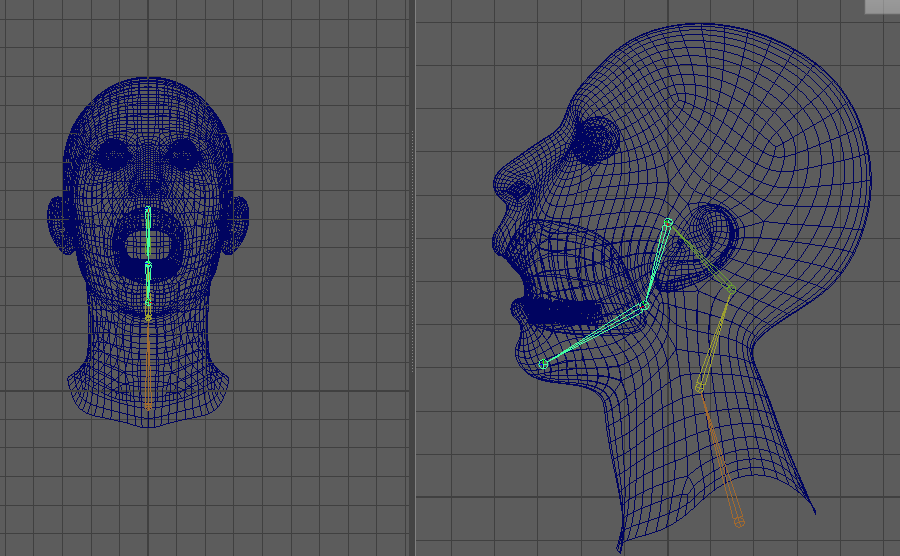Select the joint where yellow and orange bones meet

(x=700, y=388)
